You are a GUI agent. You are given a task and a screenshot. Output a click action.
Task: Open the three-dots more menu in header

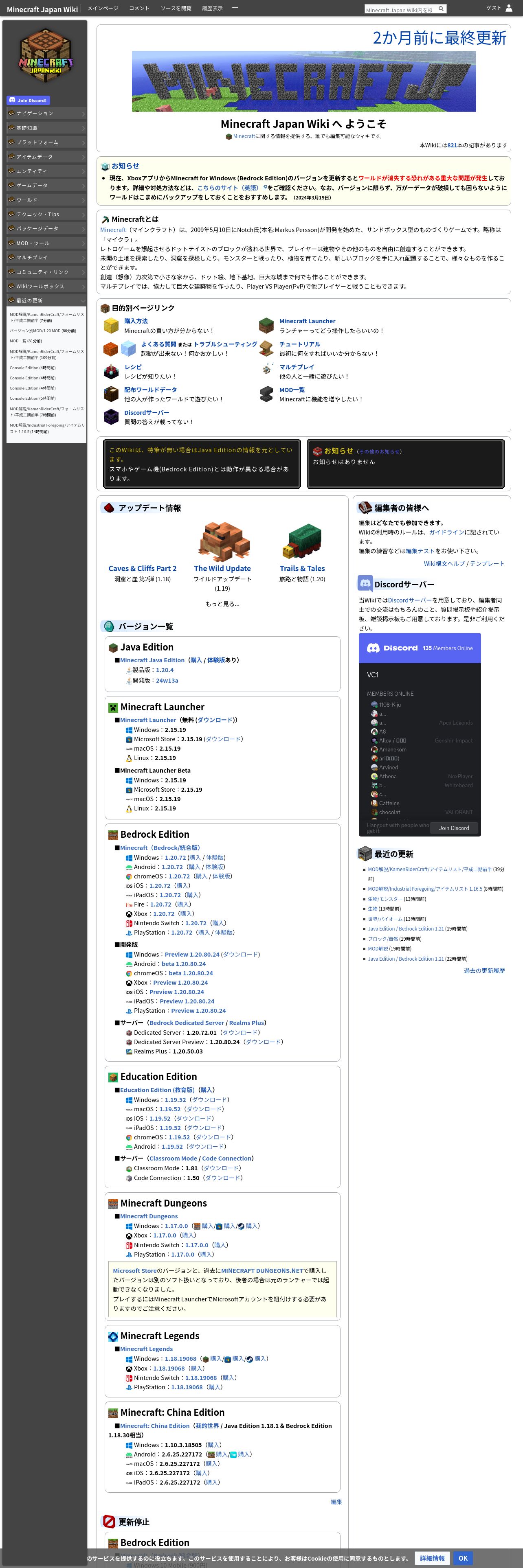tap(235, 8)
